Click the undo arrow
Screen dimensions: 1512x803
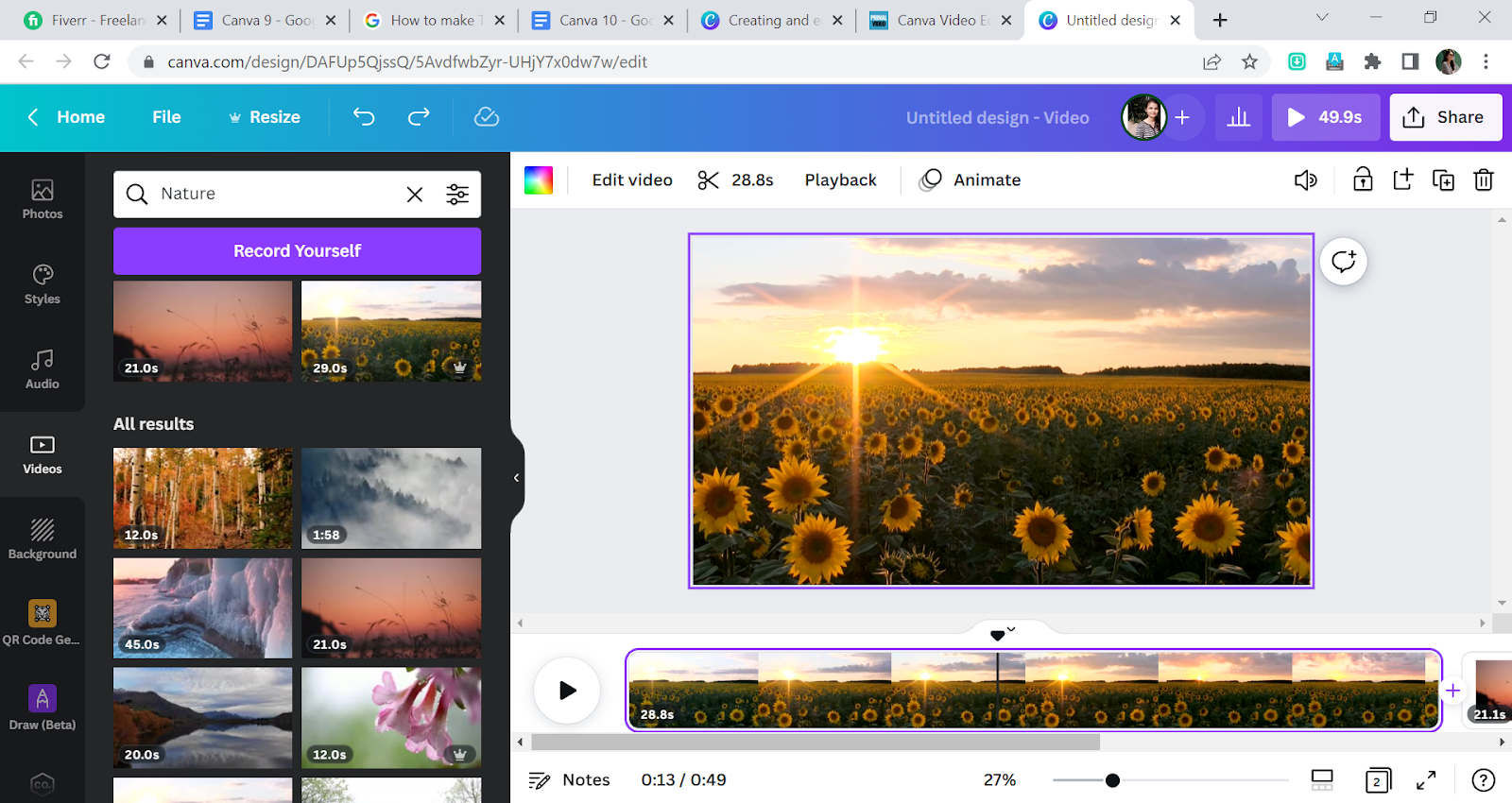364,116
